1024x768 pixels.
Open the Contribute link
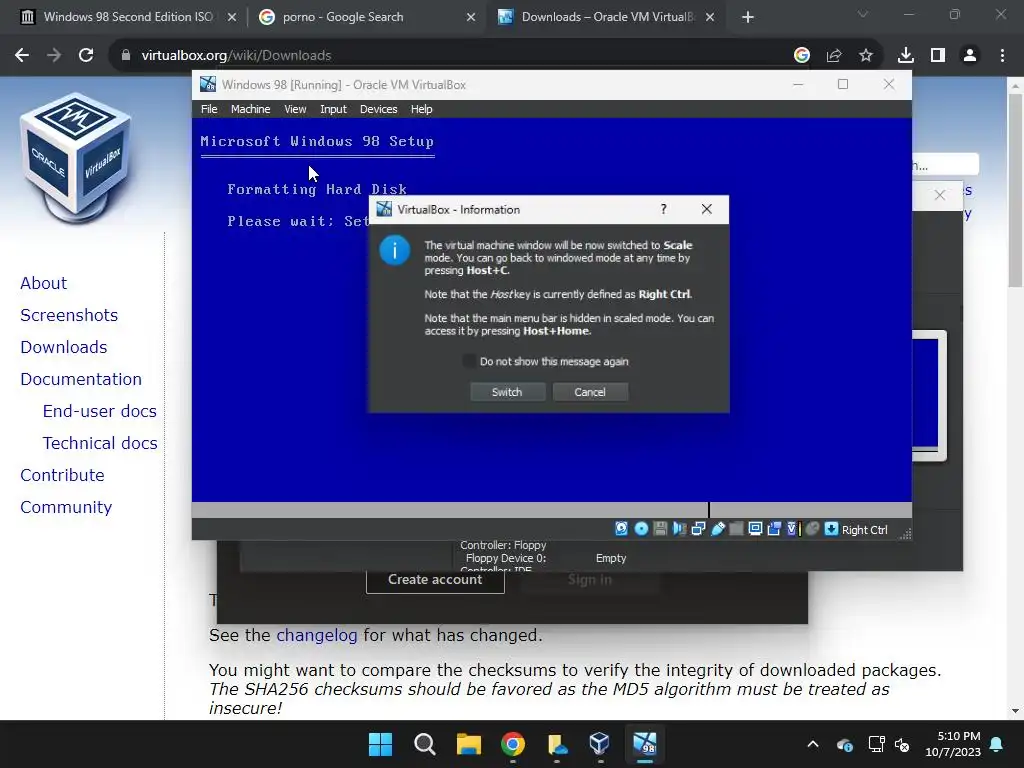click(62, 475)
